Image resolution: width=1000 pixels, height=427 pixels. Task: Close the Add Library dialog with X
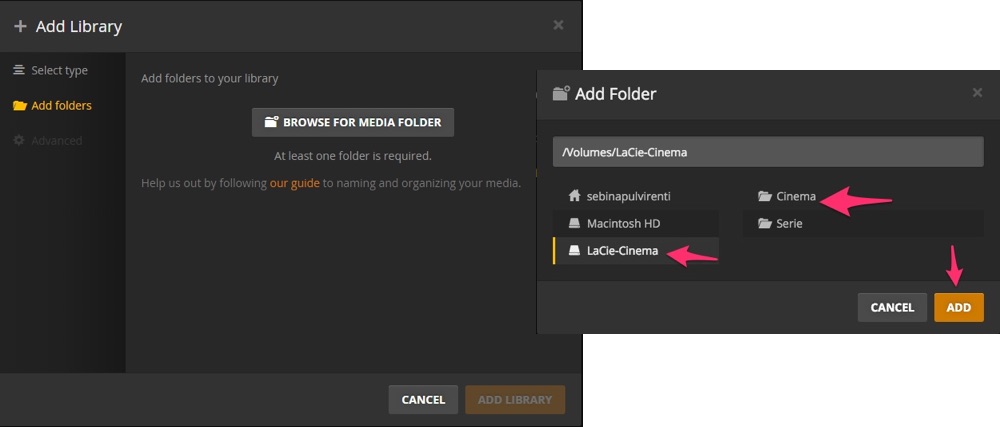click(x=558, y=25)
